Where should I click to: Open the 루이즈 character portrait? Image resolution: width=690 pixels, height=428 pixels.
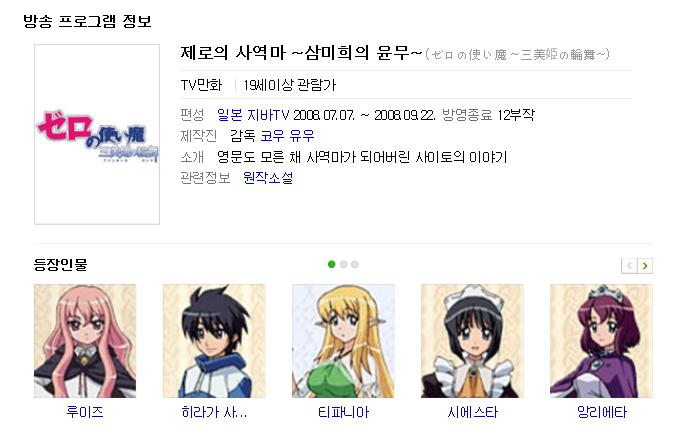[85, 341]
